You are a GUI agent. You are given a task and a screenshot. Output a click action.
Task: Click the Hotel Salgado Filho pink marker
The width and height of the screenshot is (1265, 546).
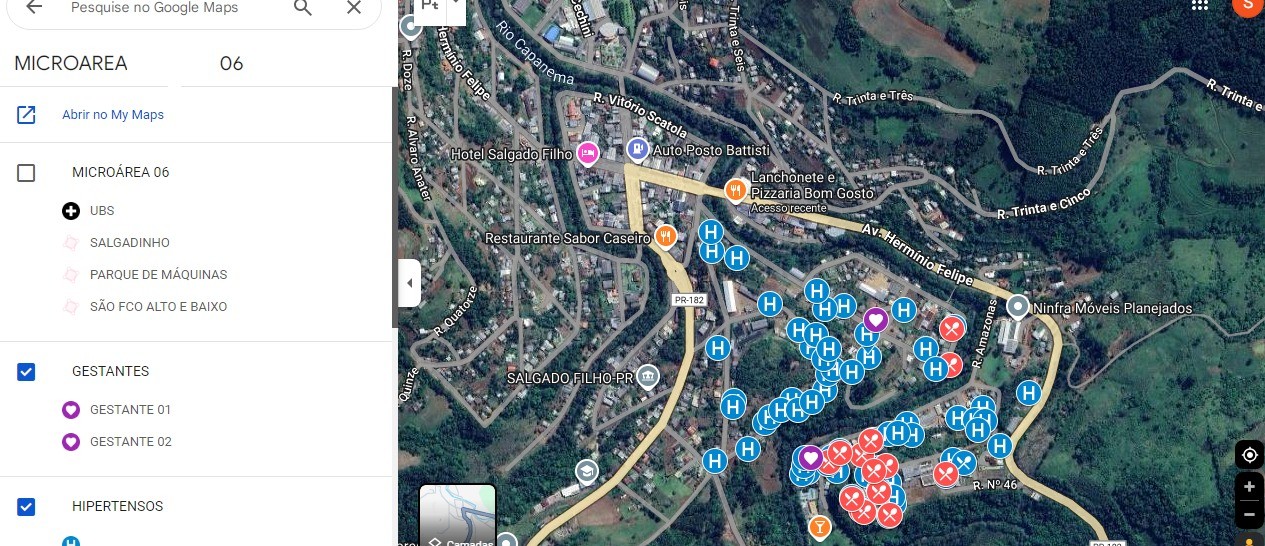pos(588,153)
